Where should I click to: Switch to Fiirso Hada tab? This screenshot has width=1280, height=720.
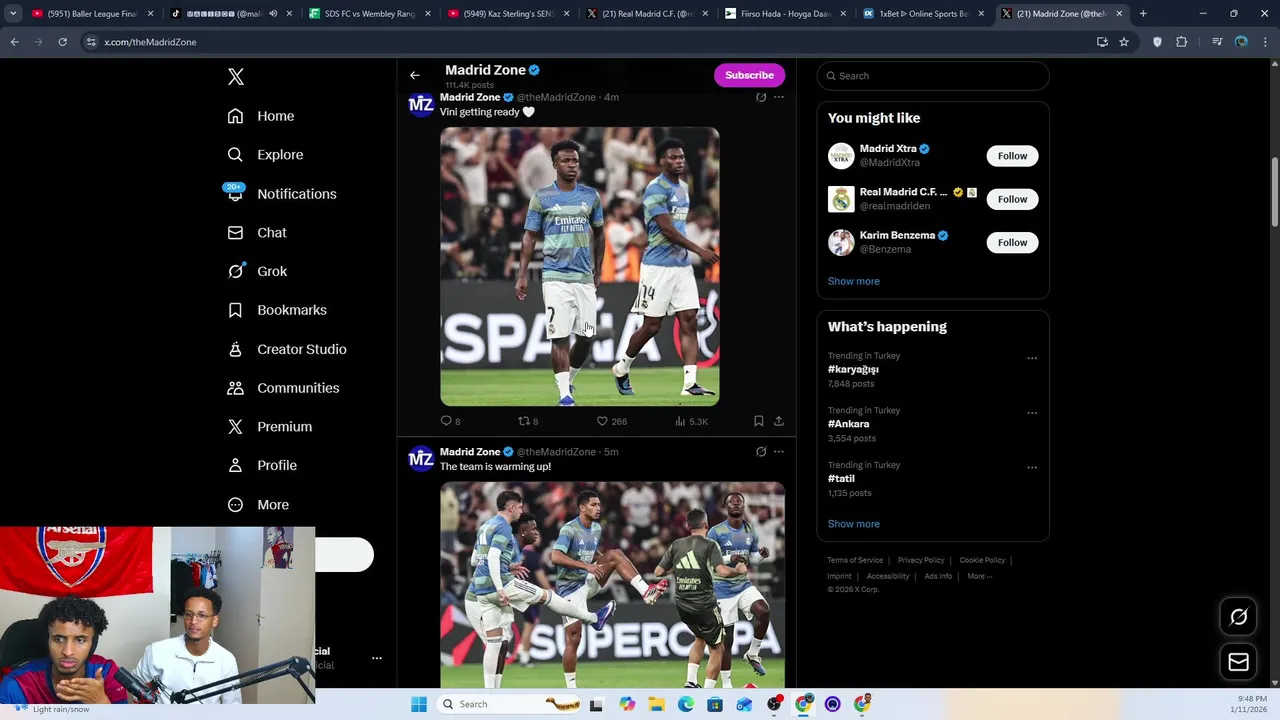784,14
